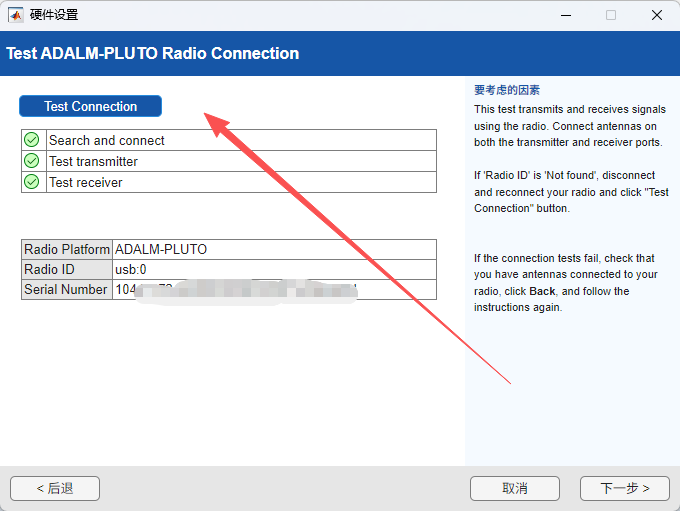Viewport: 680px width, 511px height.
Task: Click the 'usb:0' value cell
Action: click(275, 269)
